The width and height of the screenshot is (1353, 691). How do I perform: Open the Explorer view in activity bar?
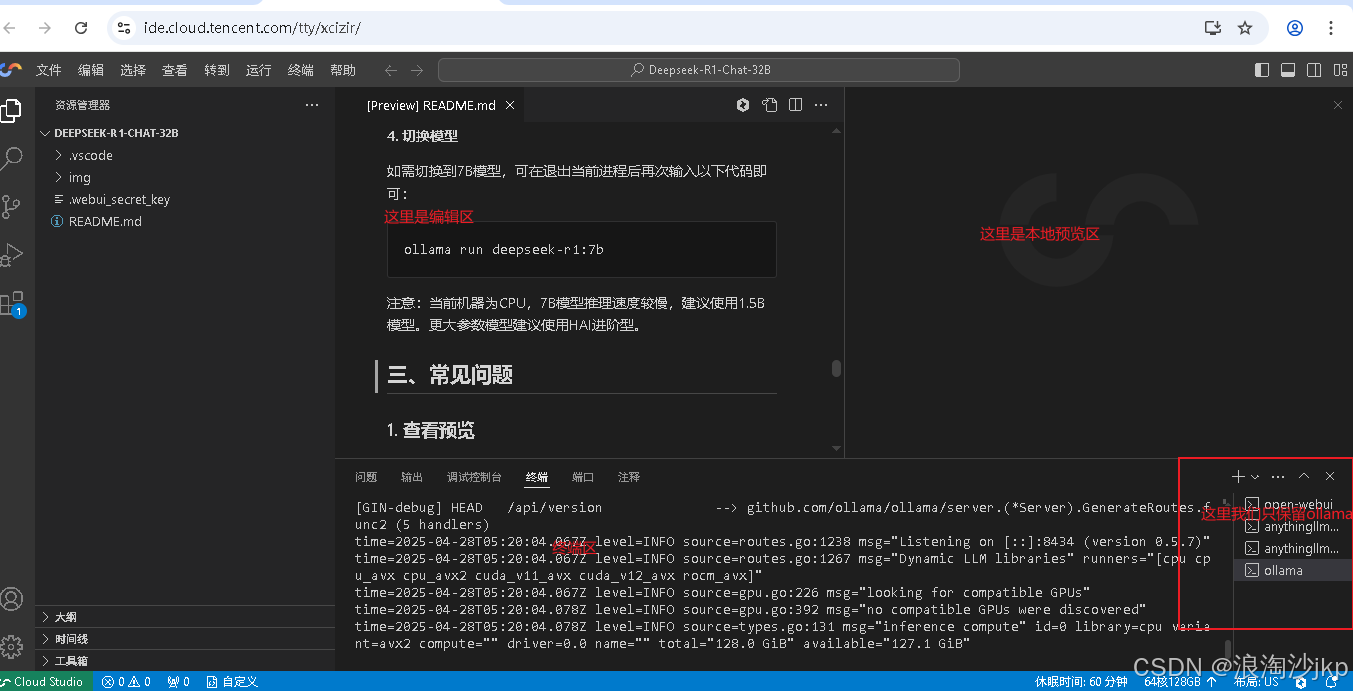tap(11, 110)
